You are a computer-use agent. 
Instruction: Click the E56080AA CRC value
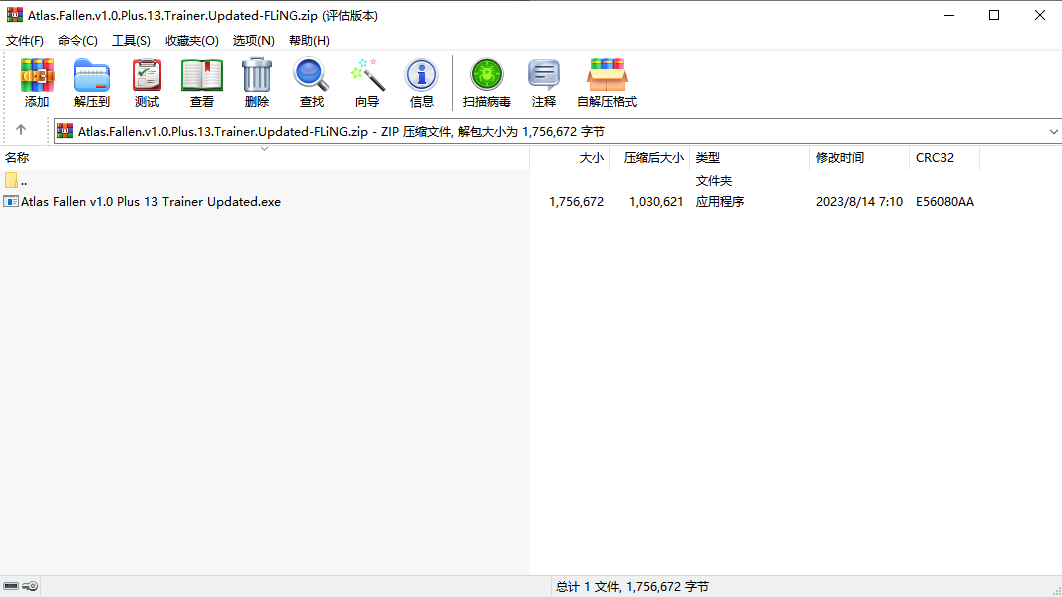(945, 201)
